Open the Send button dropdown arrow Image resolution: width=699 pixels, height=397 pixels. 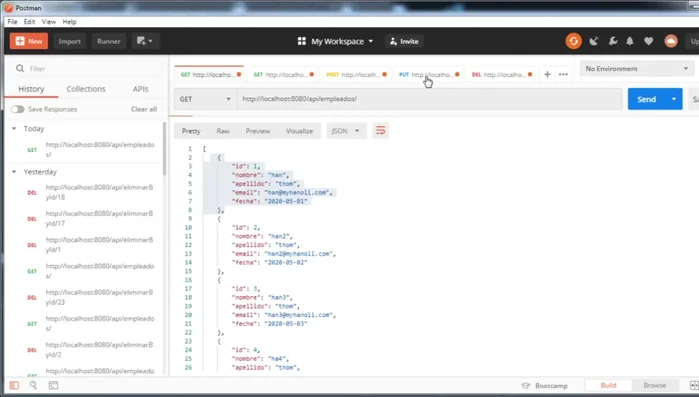pos(674,99)
